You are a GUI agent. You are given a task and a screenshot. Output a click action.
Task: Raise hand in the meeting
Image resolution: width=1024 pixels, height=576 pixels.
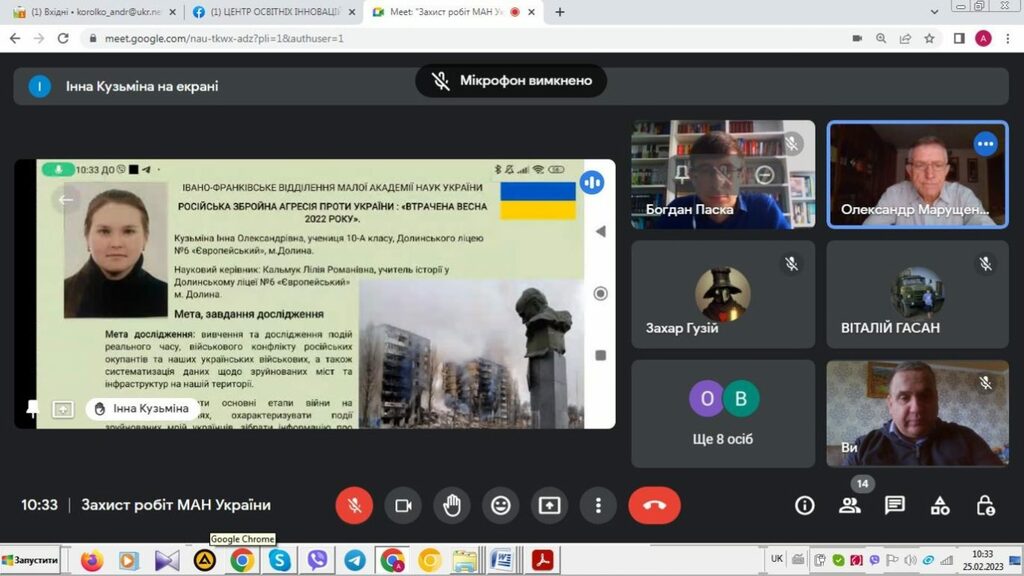click(452, 505)
